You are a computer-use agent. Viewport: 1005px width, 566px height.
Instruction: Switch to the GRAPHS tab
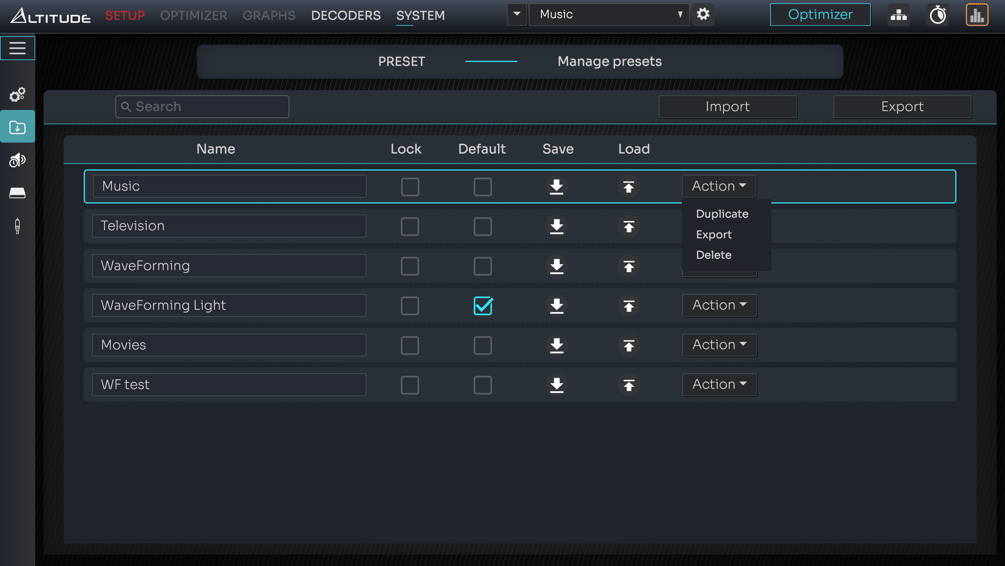(x=269, y=15)
